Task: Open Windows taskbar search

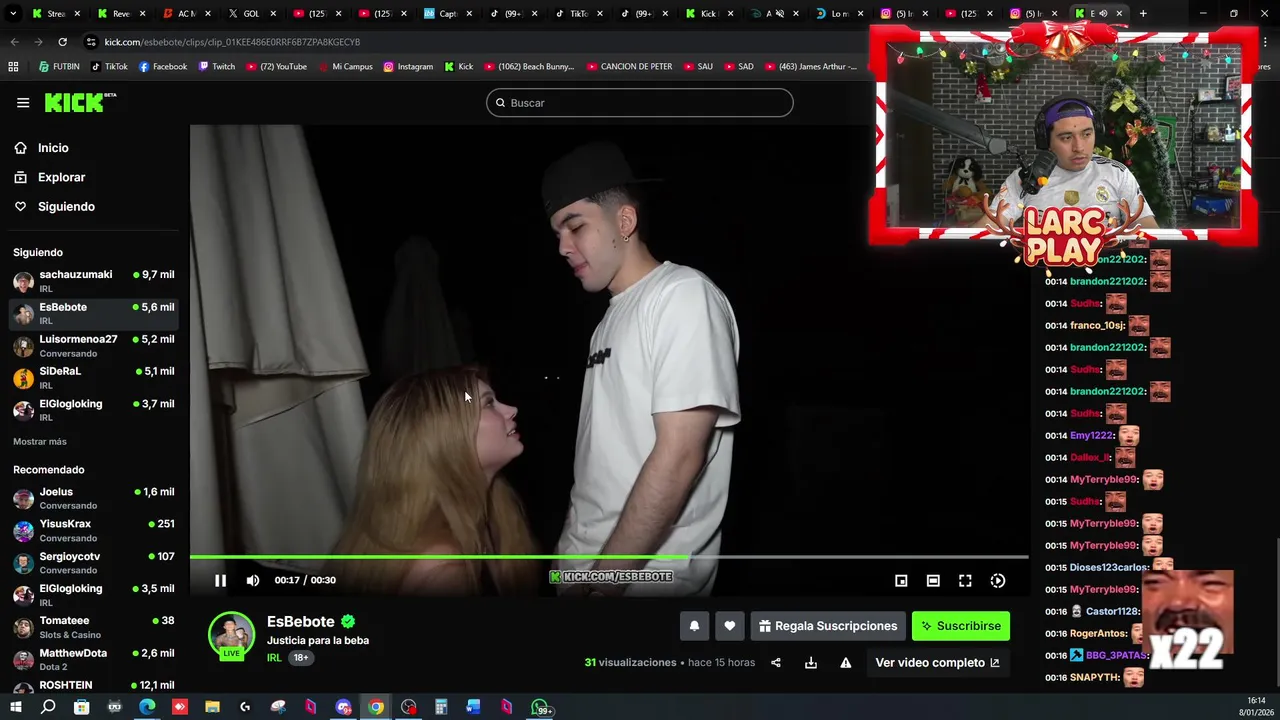Action: (48, 707)
